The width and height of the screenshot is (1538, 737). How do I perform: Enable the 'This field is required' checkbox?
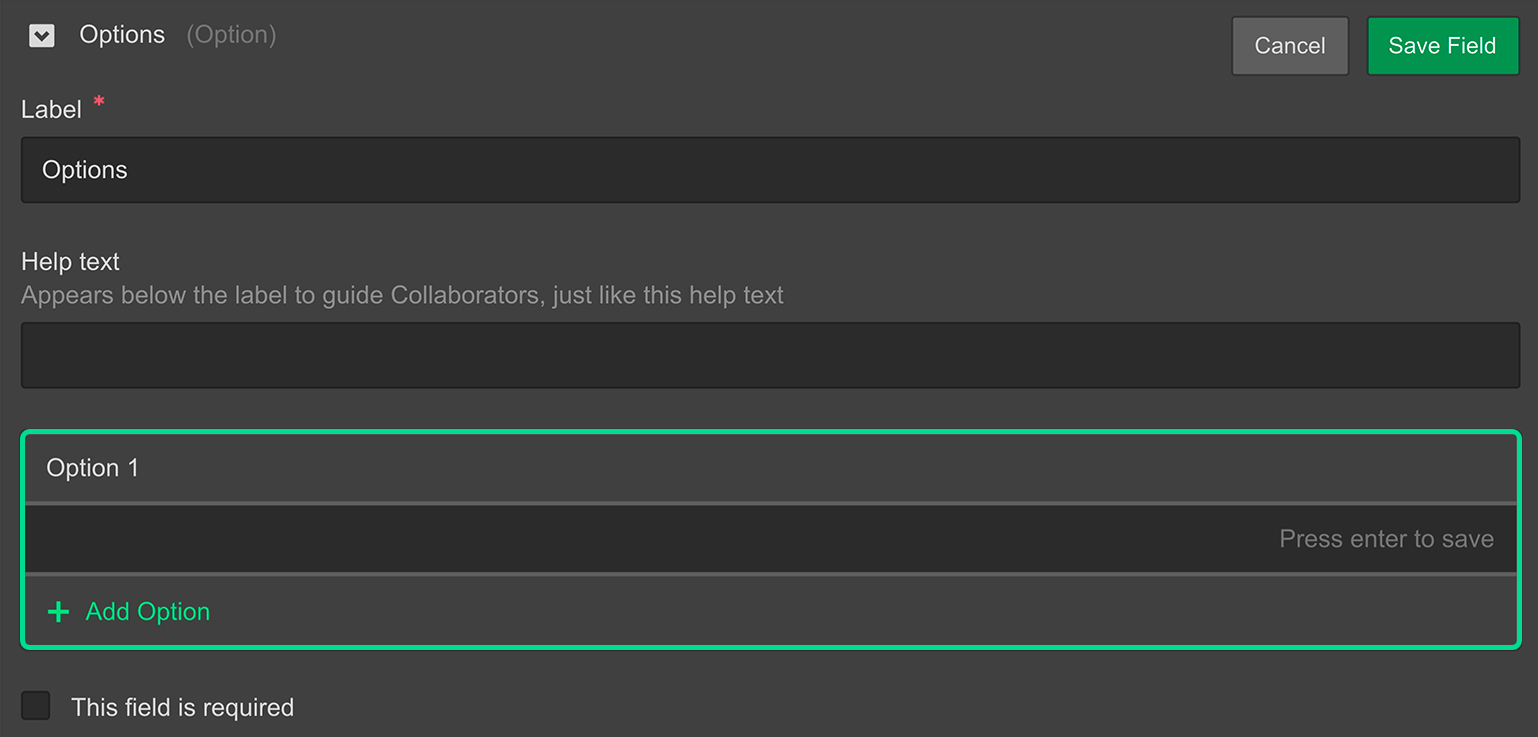coord(36,706)
